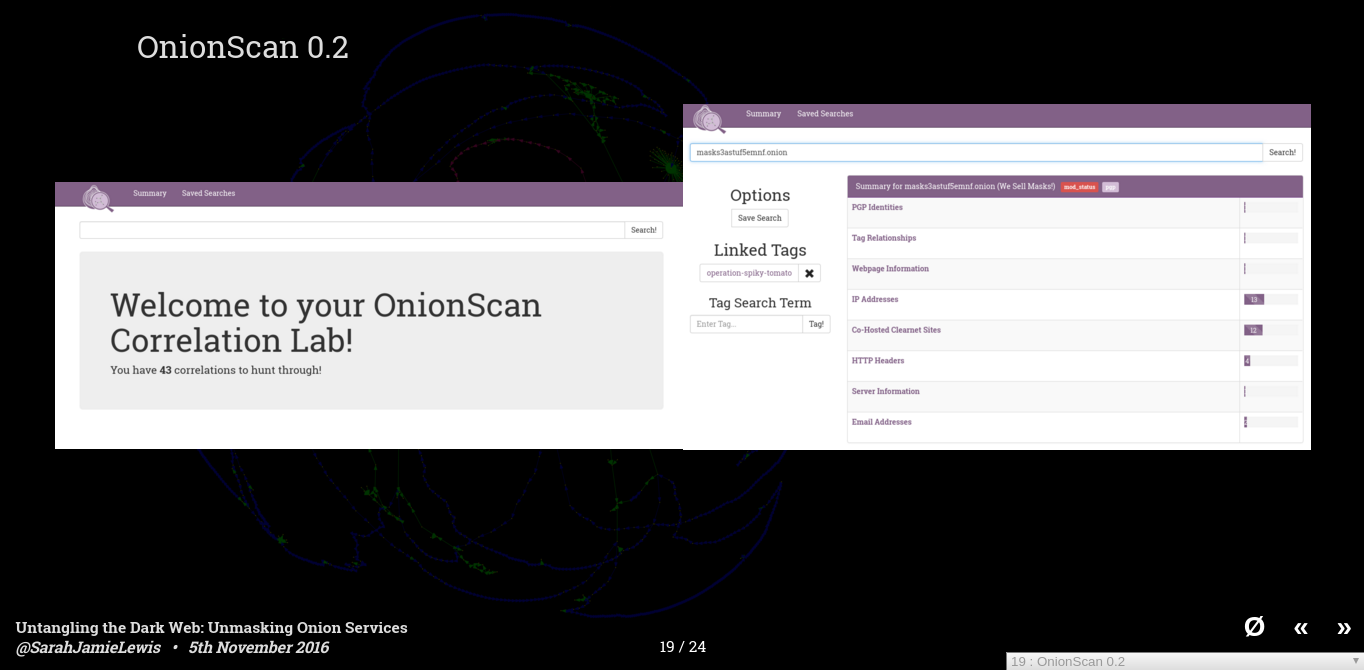Open Summary in the left panel navbar
The width and height of the screenshot is (1364, 670).
[150, 193]
